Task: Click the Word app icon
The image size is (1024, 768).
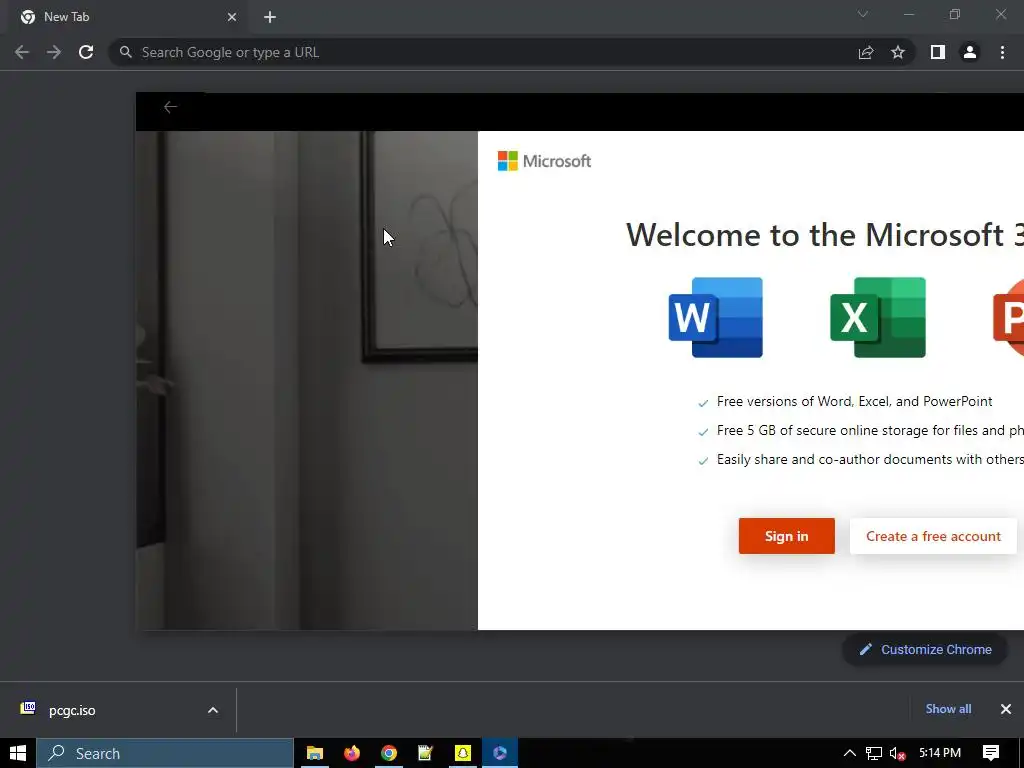Action: (x=716, y=317)
